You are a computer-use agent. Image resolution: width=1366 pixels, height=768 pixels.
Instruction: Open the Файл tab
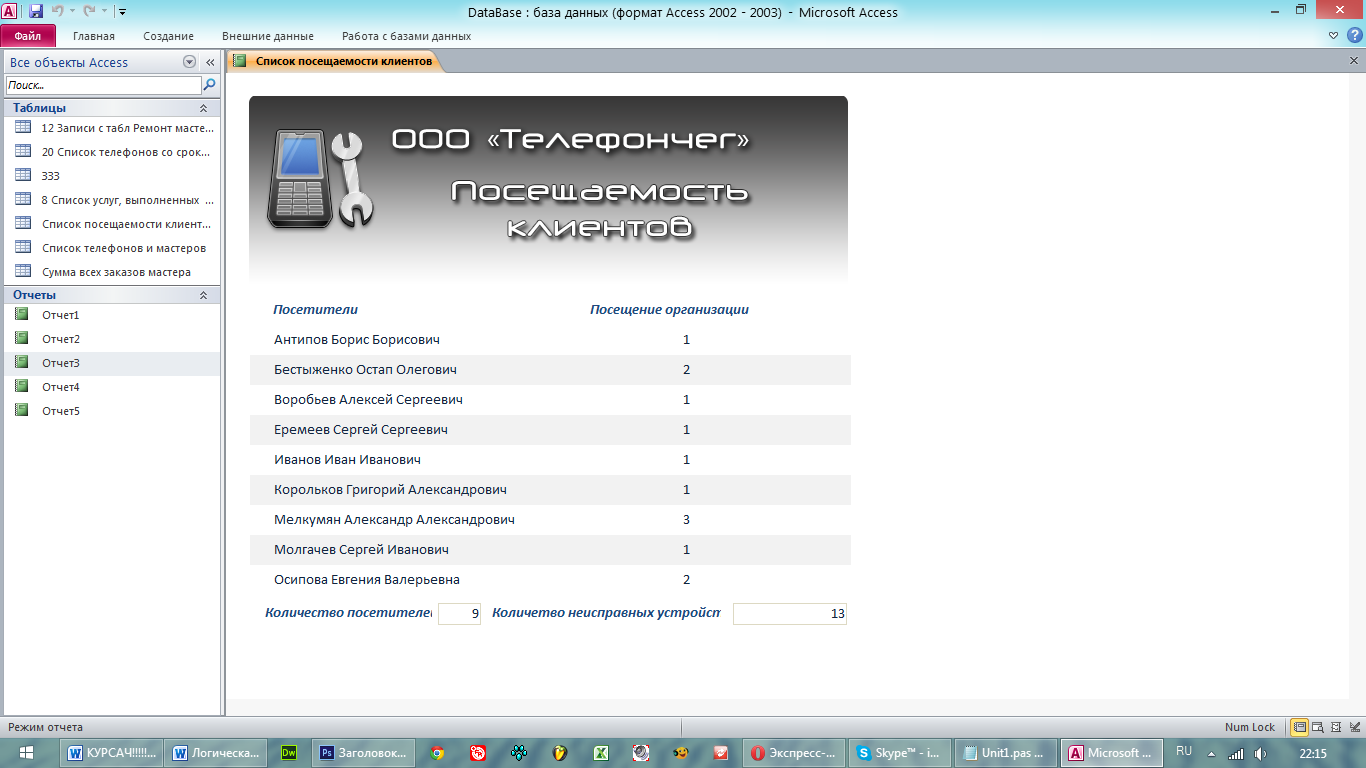click(28, 36)
